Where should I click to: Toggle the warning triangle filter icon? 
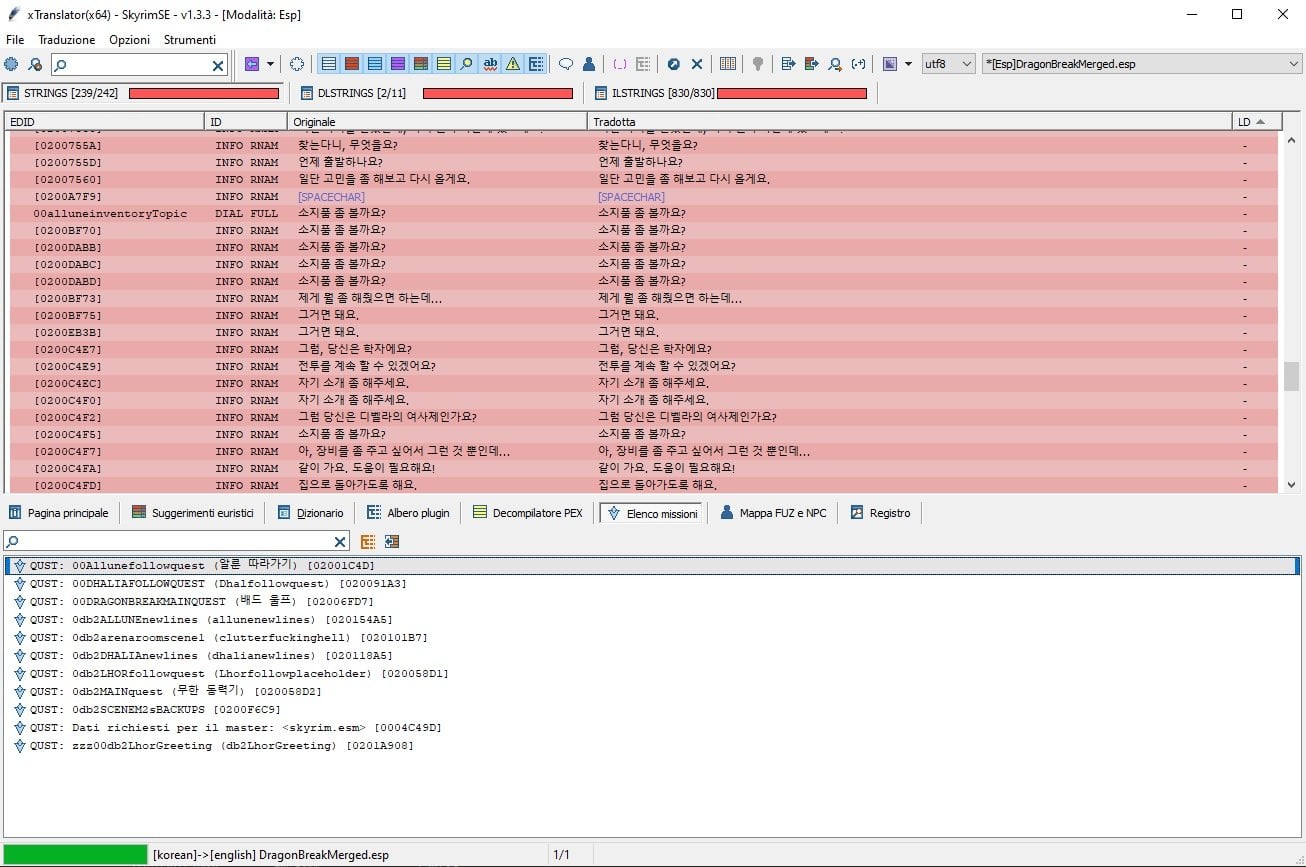tap(513, 64)
